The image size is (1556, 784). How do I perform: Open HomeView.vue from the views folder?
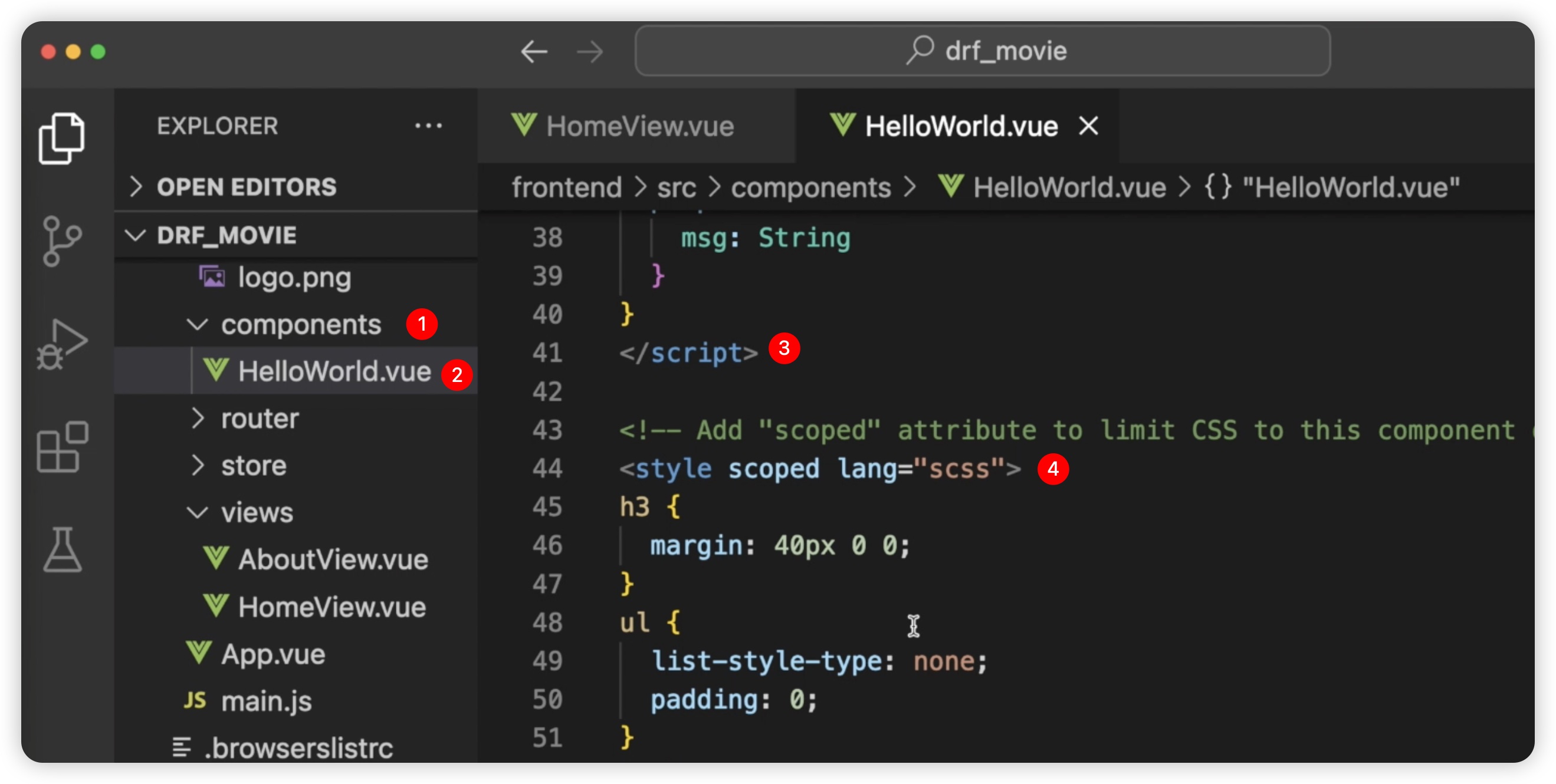[x=296, y=607]
